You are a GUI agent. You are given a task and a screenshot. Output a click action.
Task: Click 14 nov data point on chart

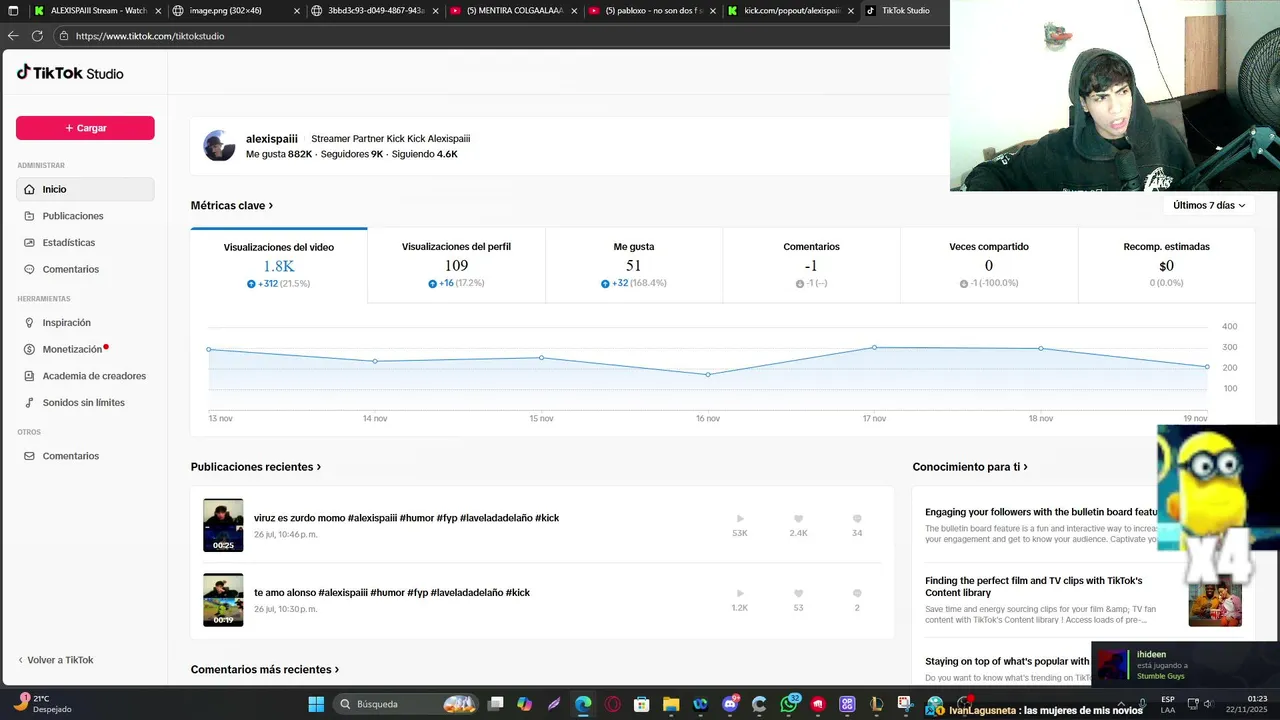pos(375,361)
